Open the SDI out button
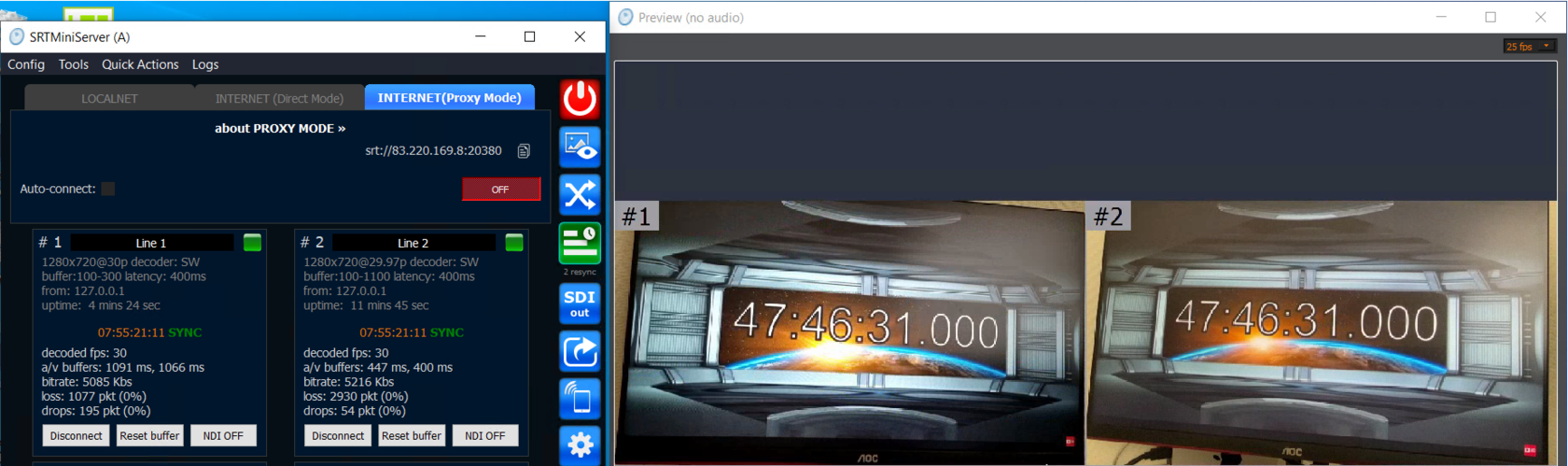The image size is (1568, 466). coord(580,304)
